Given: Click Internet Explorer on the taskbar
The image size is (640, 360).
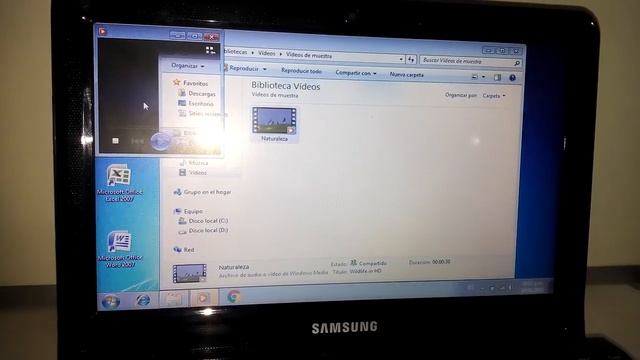Looking at the screenshot, I should click(142, 300).
